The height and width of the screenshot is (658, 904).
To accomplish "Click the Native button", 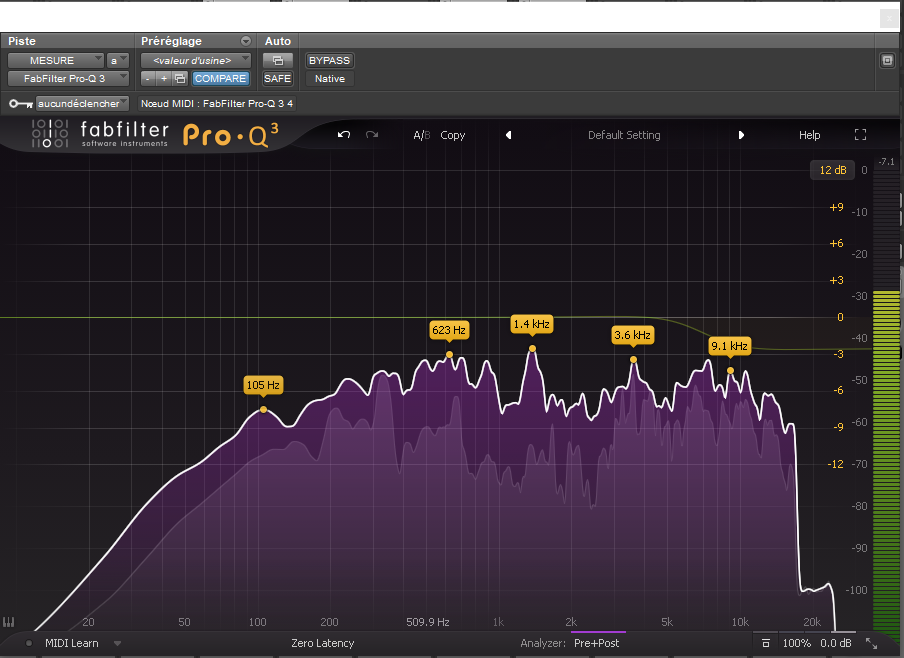I will (330, 78).
